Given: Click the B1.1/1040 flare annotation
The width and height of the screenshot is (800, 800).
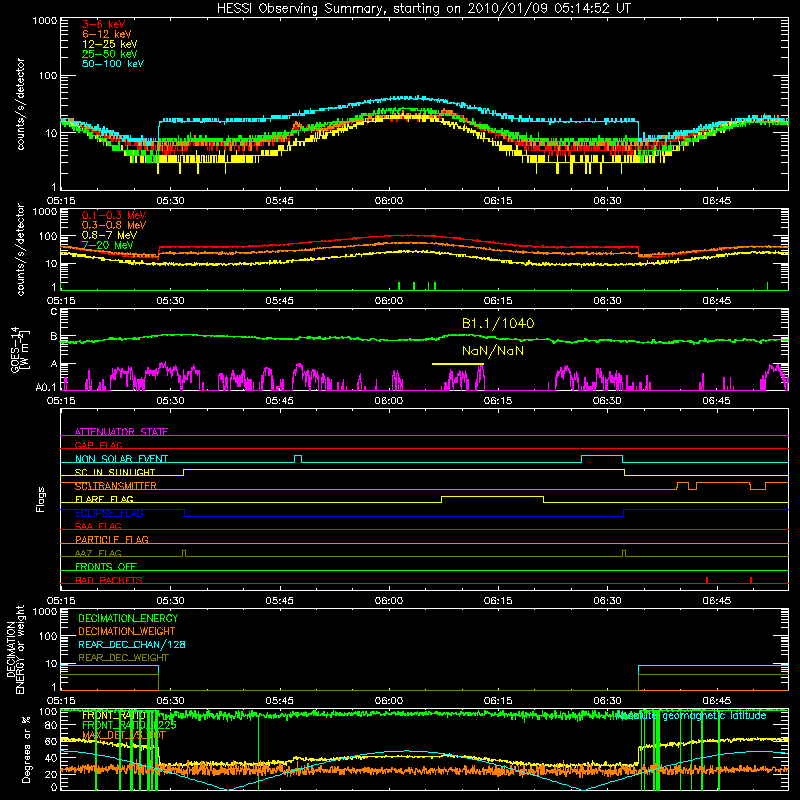Looking at the screenshot, I should coord(498,323).
